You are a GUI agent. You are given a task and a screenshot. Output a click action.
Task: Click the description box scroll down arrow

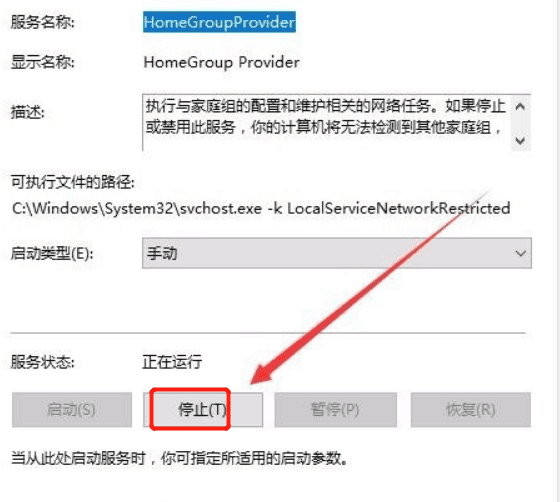coord(520,140)
